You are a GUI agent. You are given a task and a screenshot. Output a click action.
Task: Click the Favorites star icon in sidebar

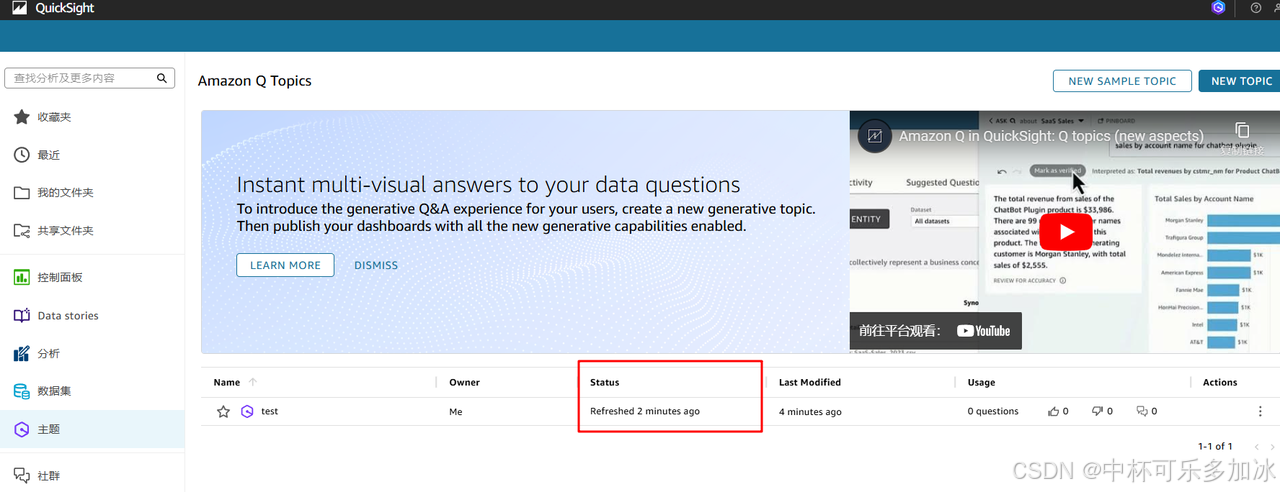(21, 117)
